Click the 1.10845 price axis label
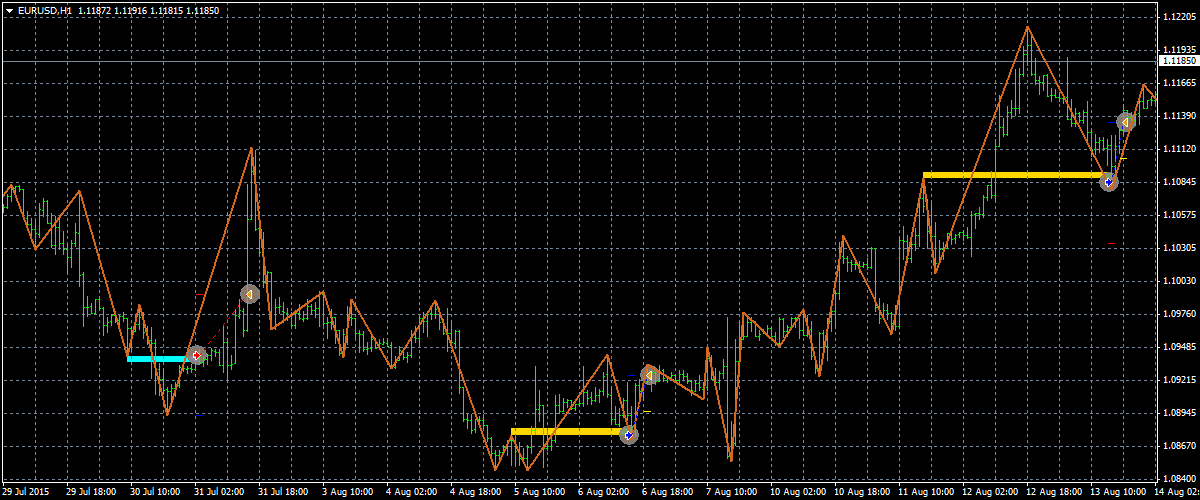The image size is (1200, 500). point(1180,182)
